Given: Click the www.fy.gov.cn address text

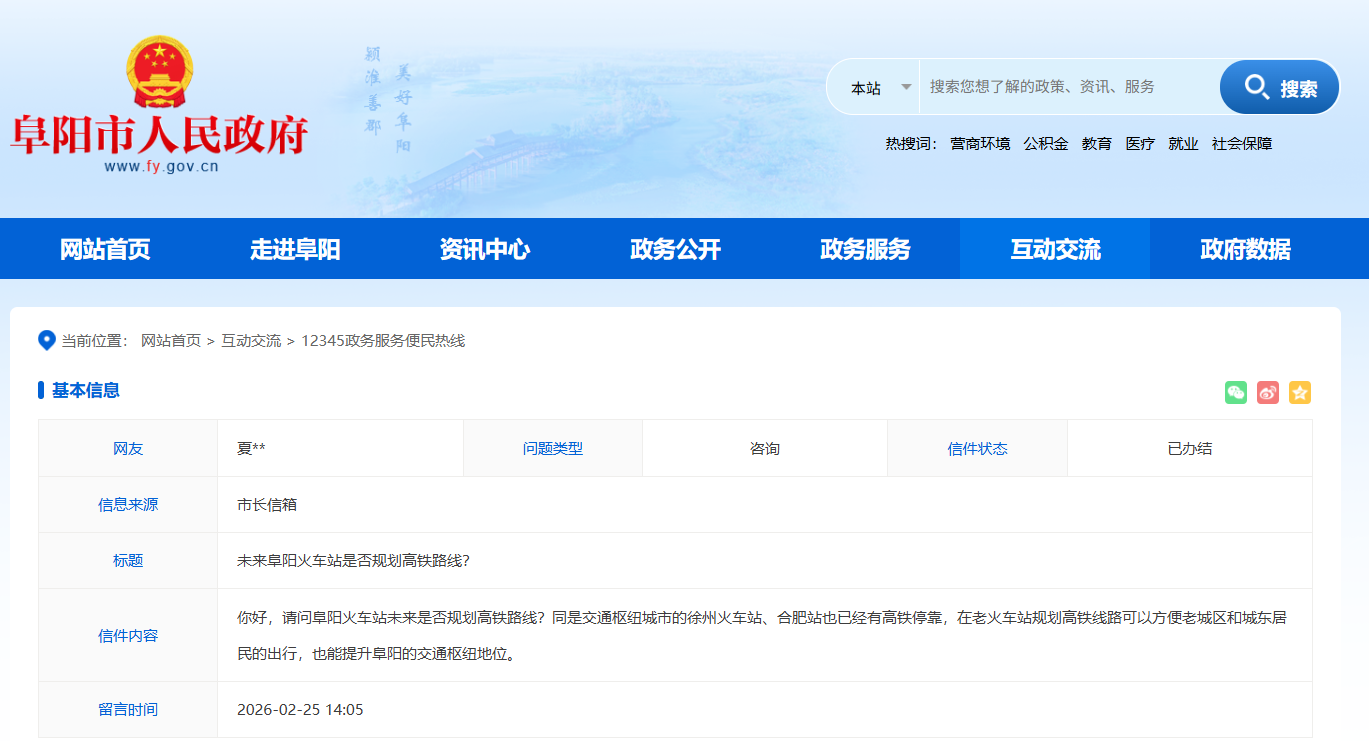Looking at the screenshot, I should click(161, 167).
